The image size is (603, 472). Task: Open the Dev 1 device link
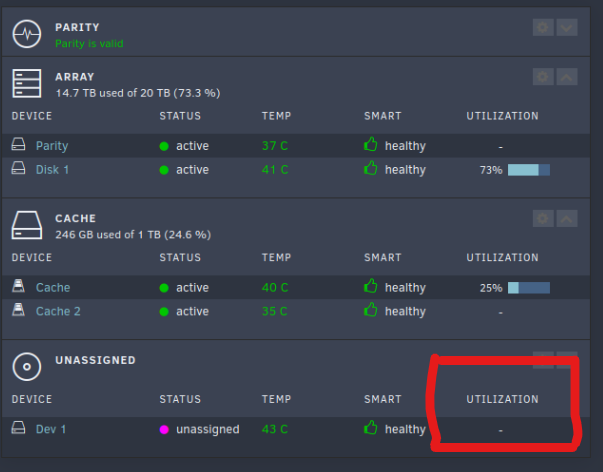tap(51, 429)
